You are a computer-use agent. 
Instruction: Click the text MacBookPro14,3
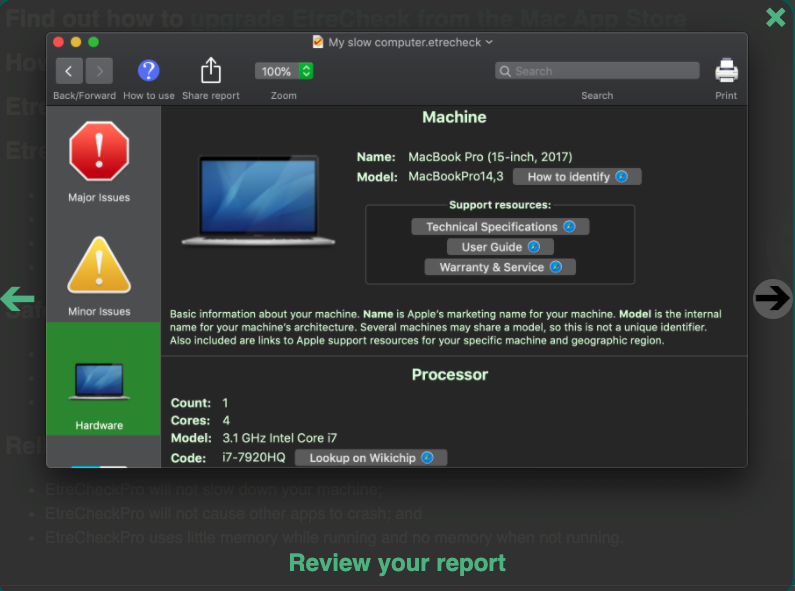coord(456,176)
